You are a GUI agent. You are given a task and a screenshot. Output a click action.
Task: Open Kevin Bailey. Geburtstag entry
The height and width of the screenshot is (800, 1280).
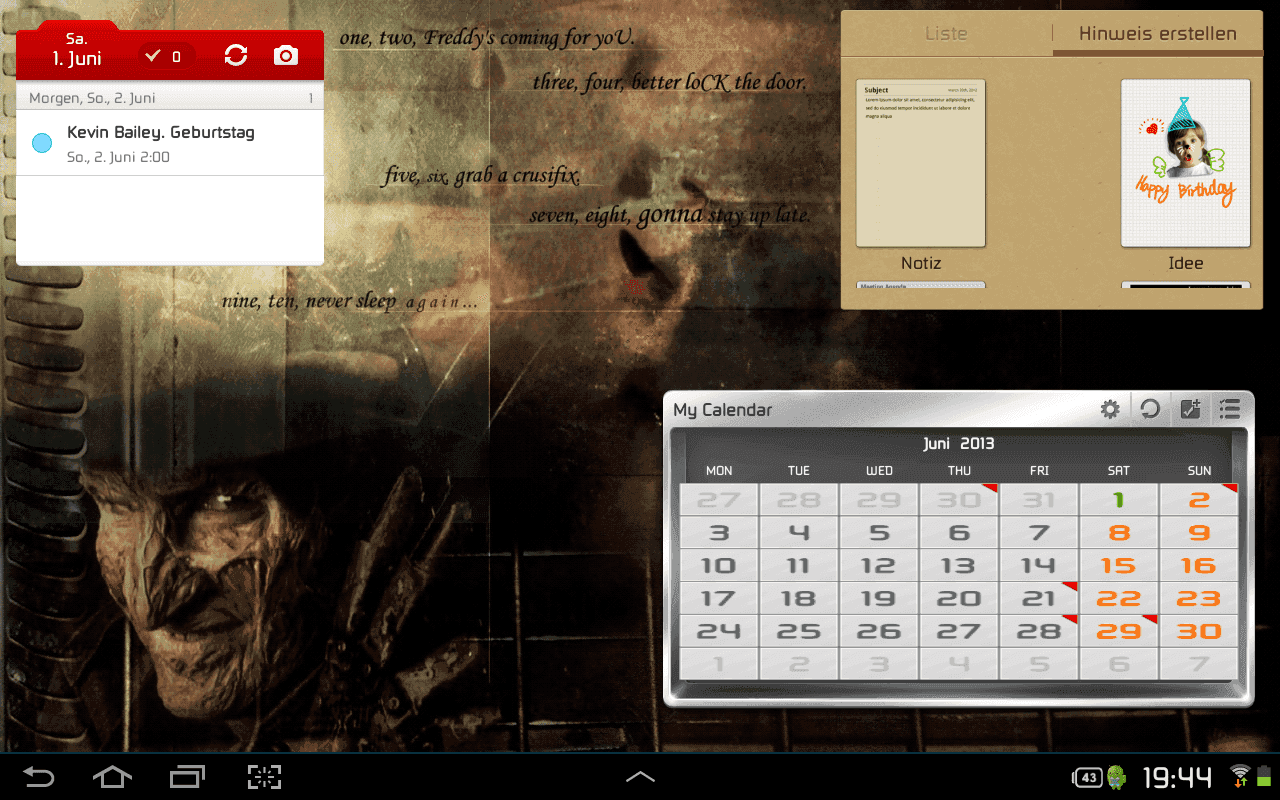[x=170, y=143]
